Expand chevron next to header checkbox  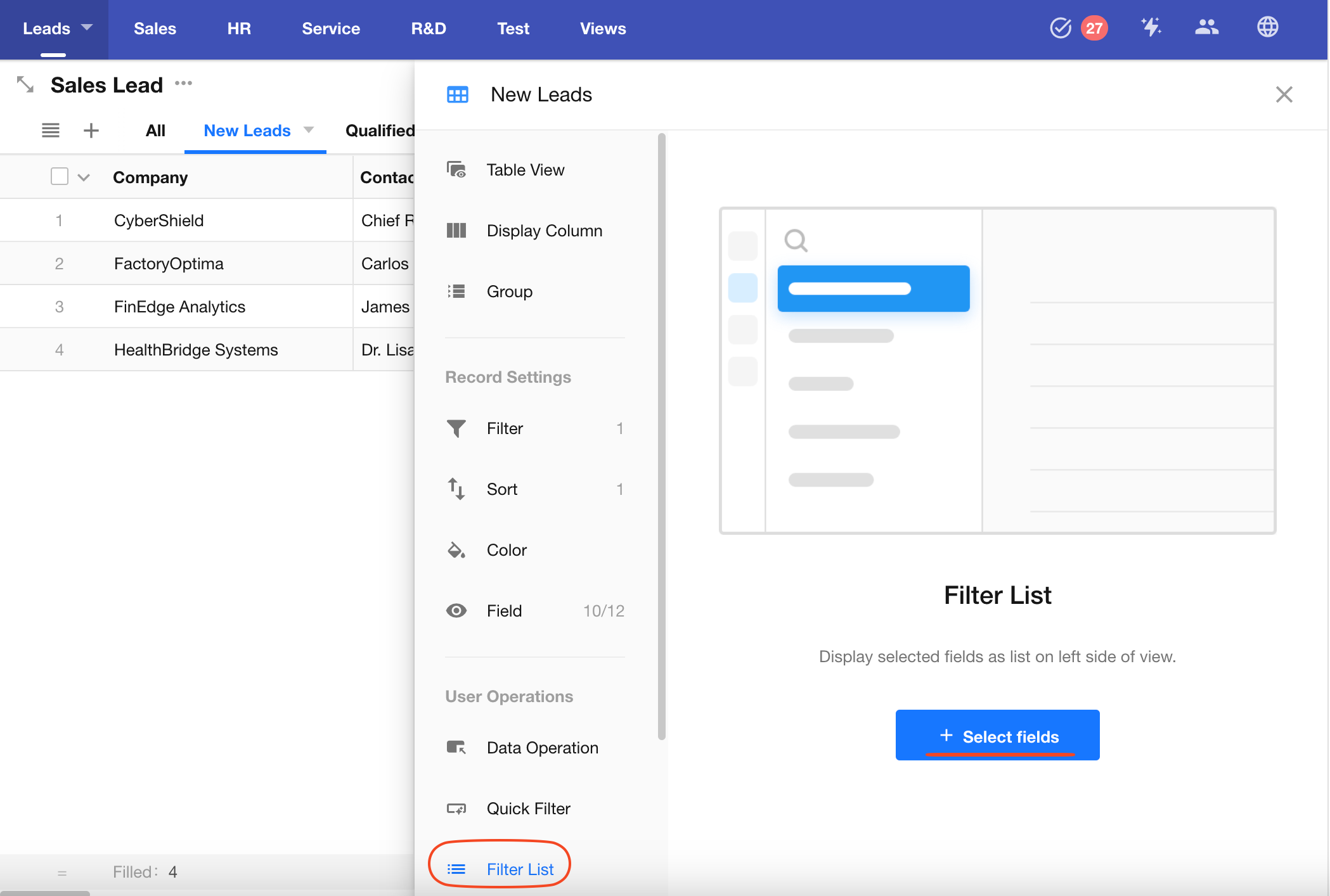pyautogui.click(x=84, y=177)
